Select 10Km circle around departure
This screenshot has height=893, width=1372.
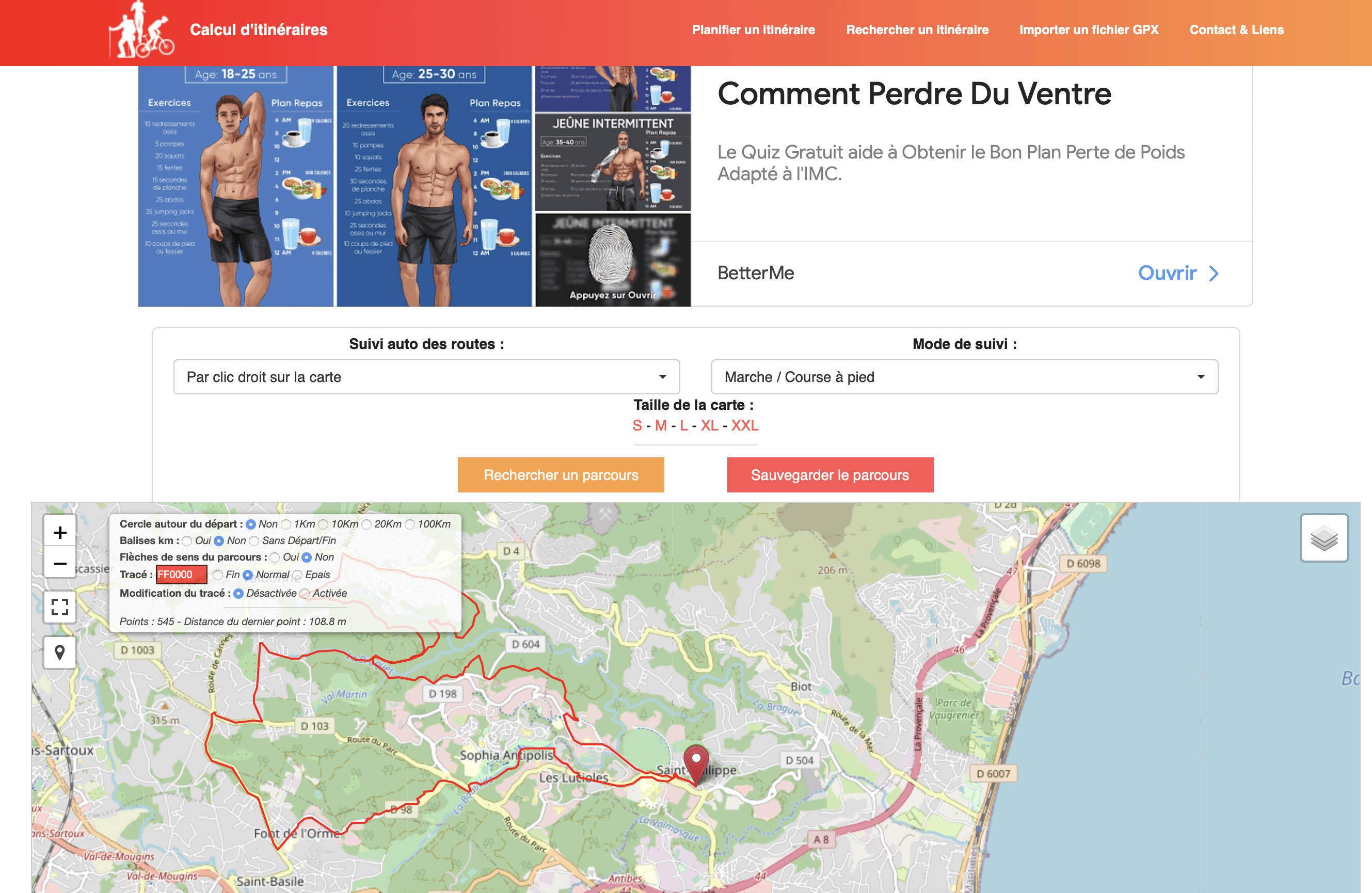click(x=324, y=524)
